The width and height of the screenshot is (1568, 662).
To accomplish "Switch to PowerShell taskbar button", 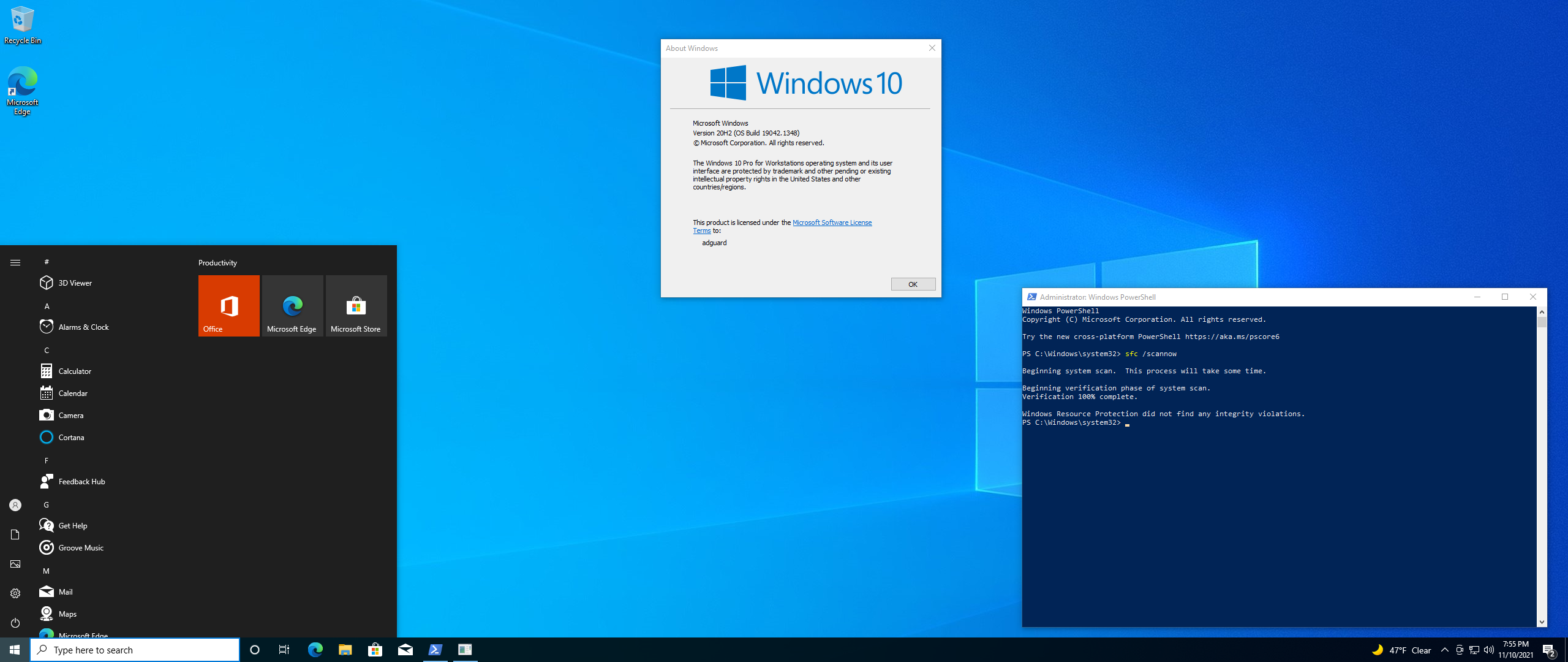I will (435, 650).
